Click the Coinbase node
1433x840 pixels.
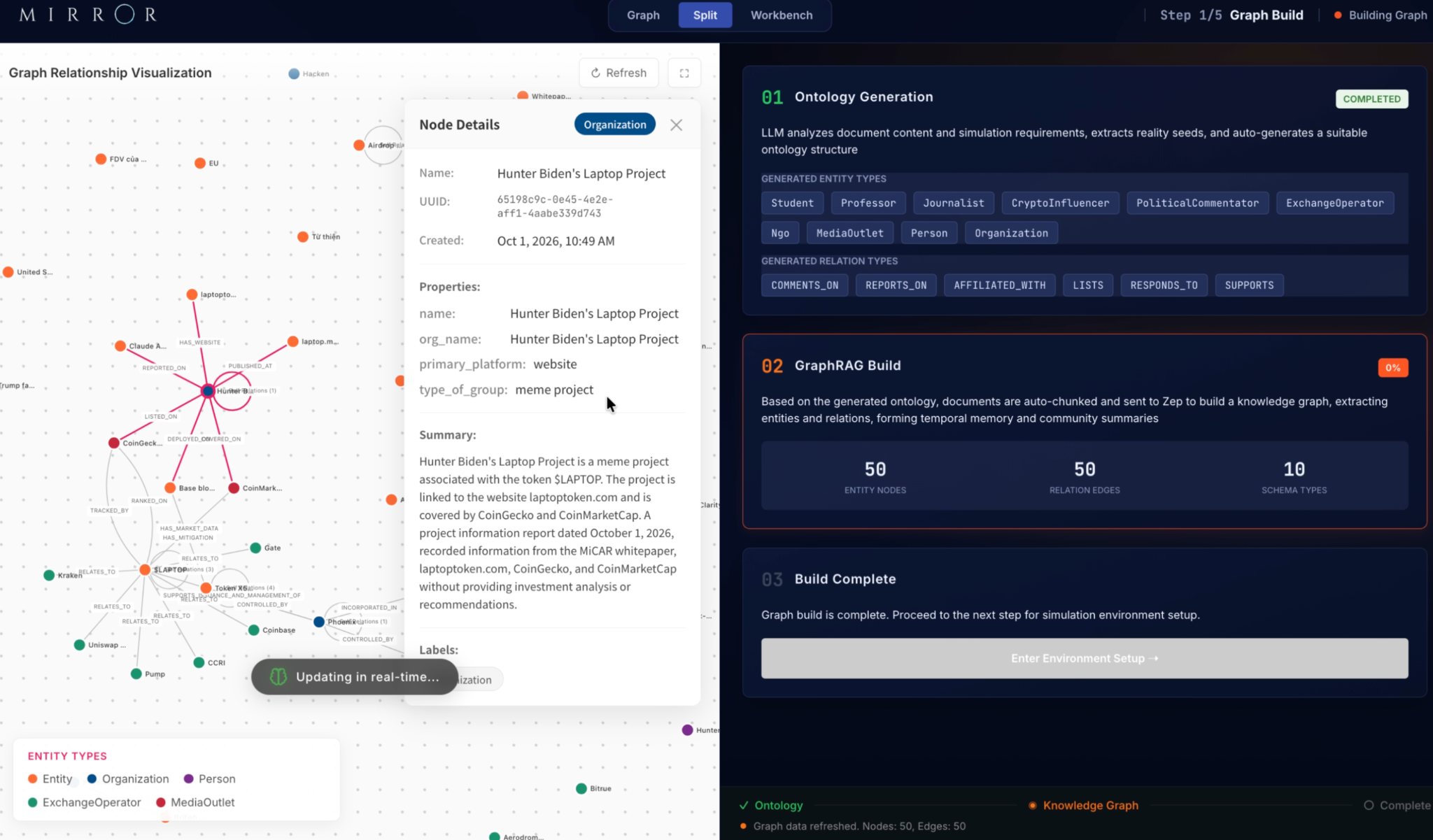254,630
